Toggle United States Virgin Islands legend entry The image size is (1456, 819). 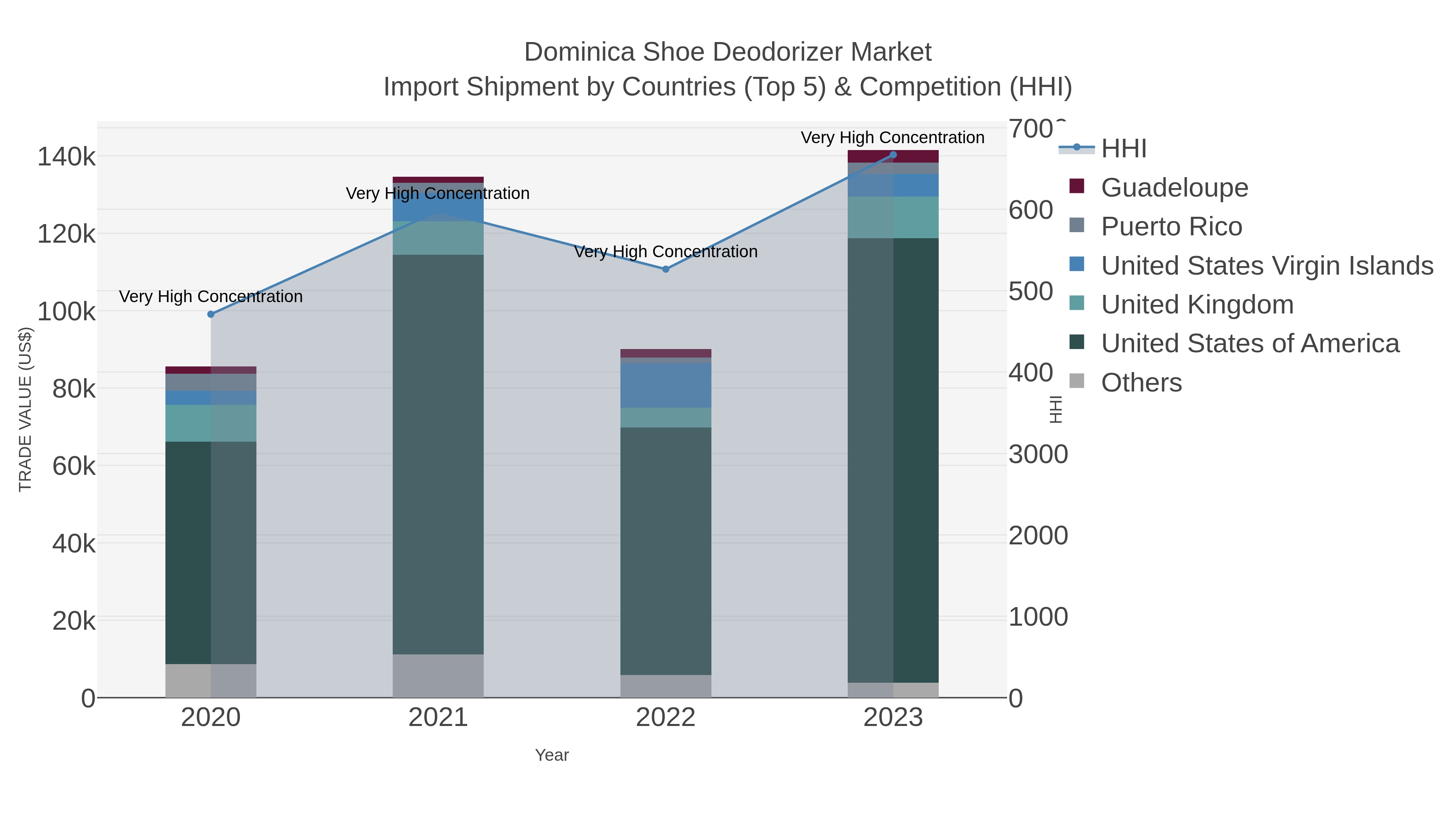(x=1251, y=266)
